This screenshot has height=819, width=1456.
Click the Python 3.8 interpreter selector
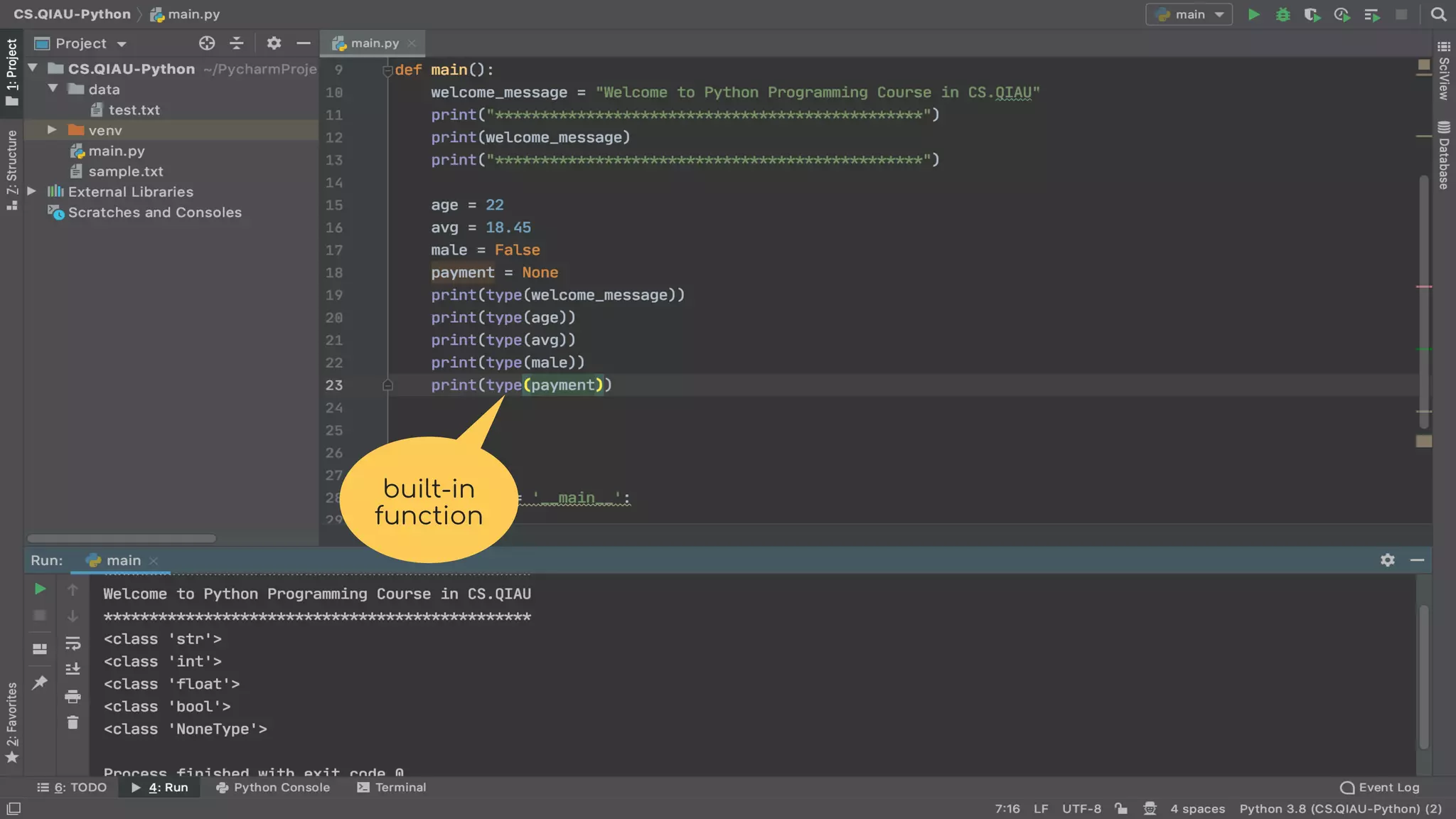point(1340,808)
